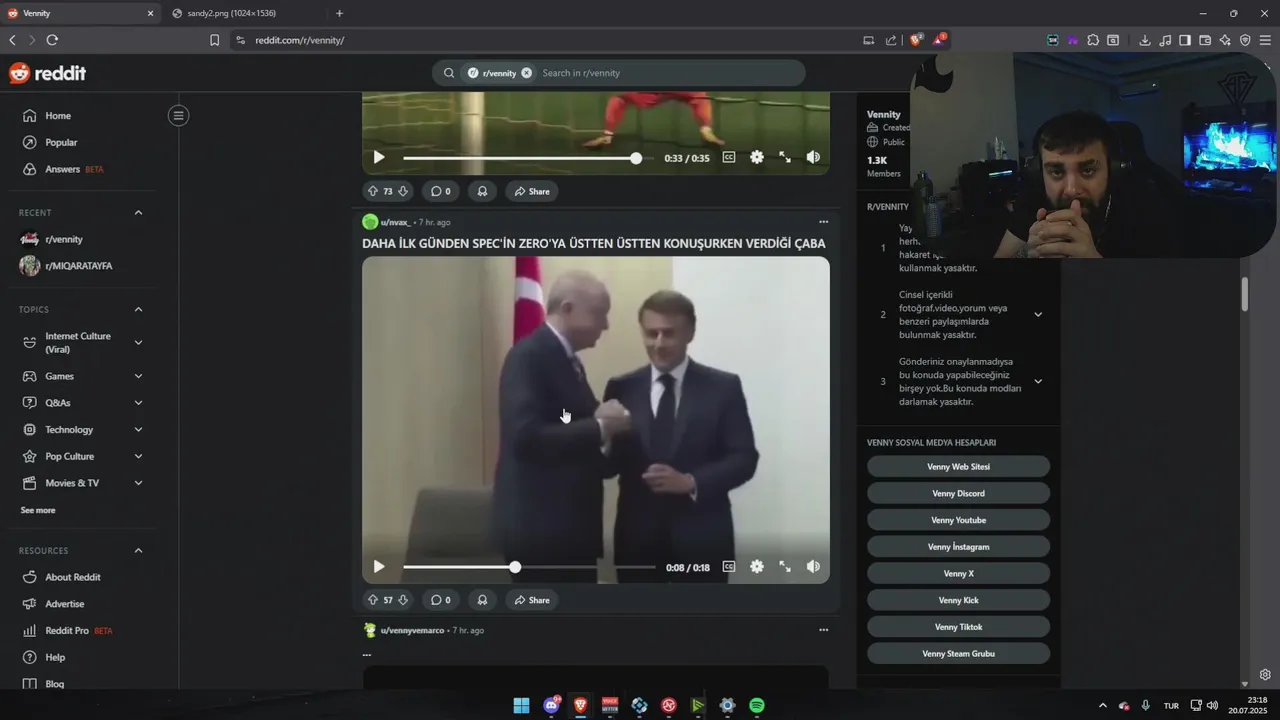Share the 57-vote post
The image size is (1280, 720).
coord(531,600)
